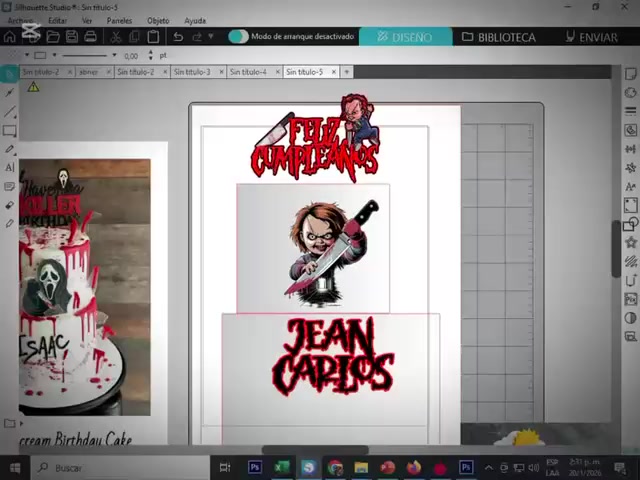Click the line thickness 0,00 field

131,56
